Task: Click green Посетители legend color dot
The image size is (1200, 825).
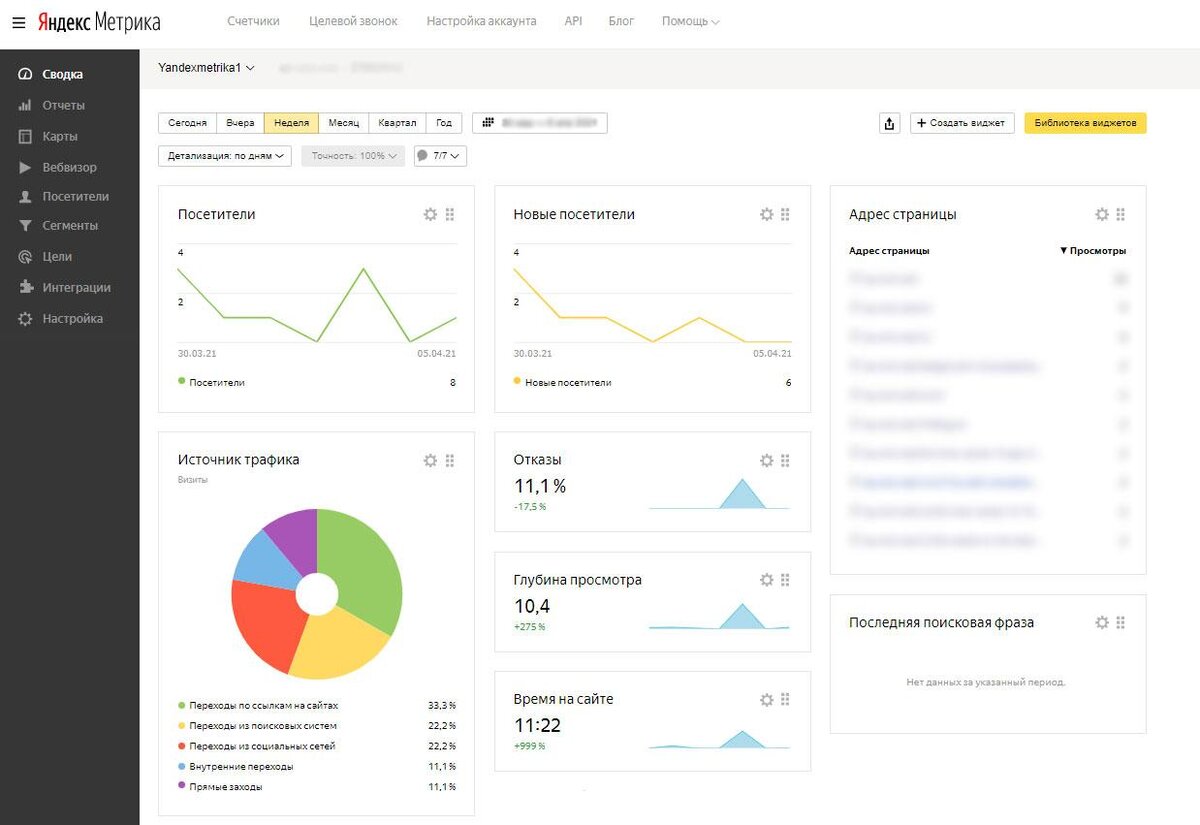Action: pyautogui.click(x=181, y=381)
